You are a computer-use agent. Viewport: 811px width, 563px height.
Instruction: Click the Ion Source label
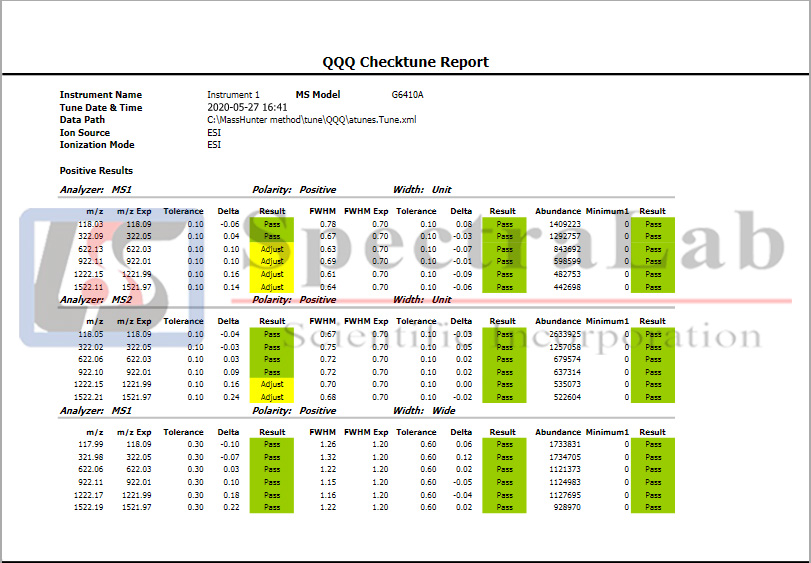tap(85, 132)
